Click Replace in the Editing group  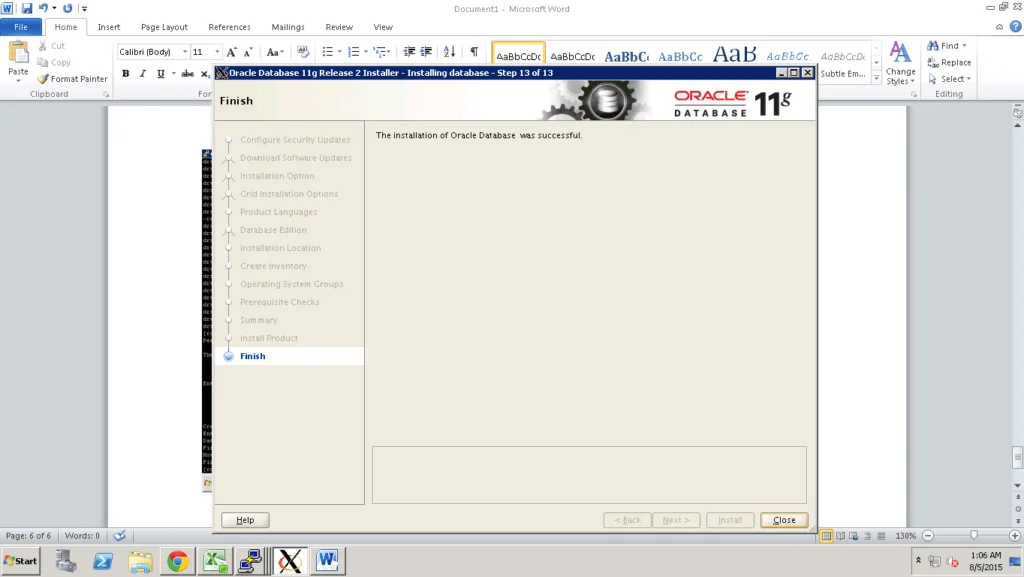click(x=949, y=62)
